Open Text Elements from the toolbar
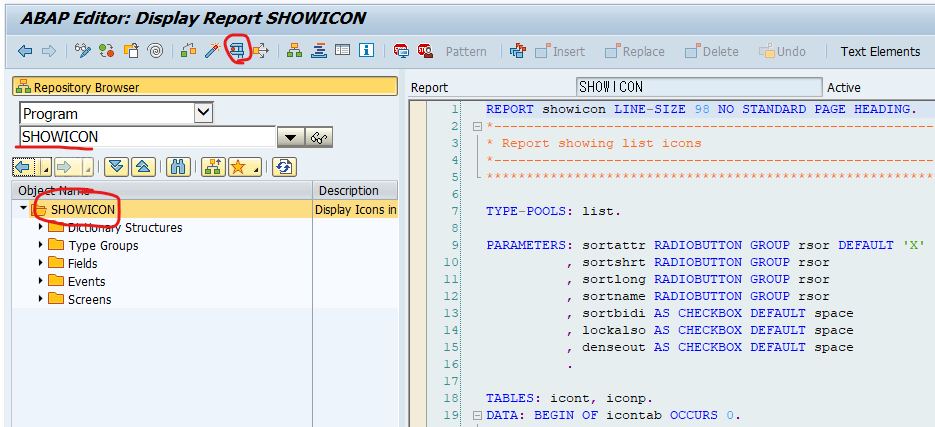935x427 pixels. 880,52
